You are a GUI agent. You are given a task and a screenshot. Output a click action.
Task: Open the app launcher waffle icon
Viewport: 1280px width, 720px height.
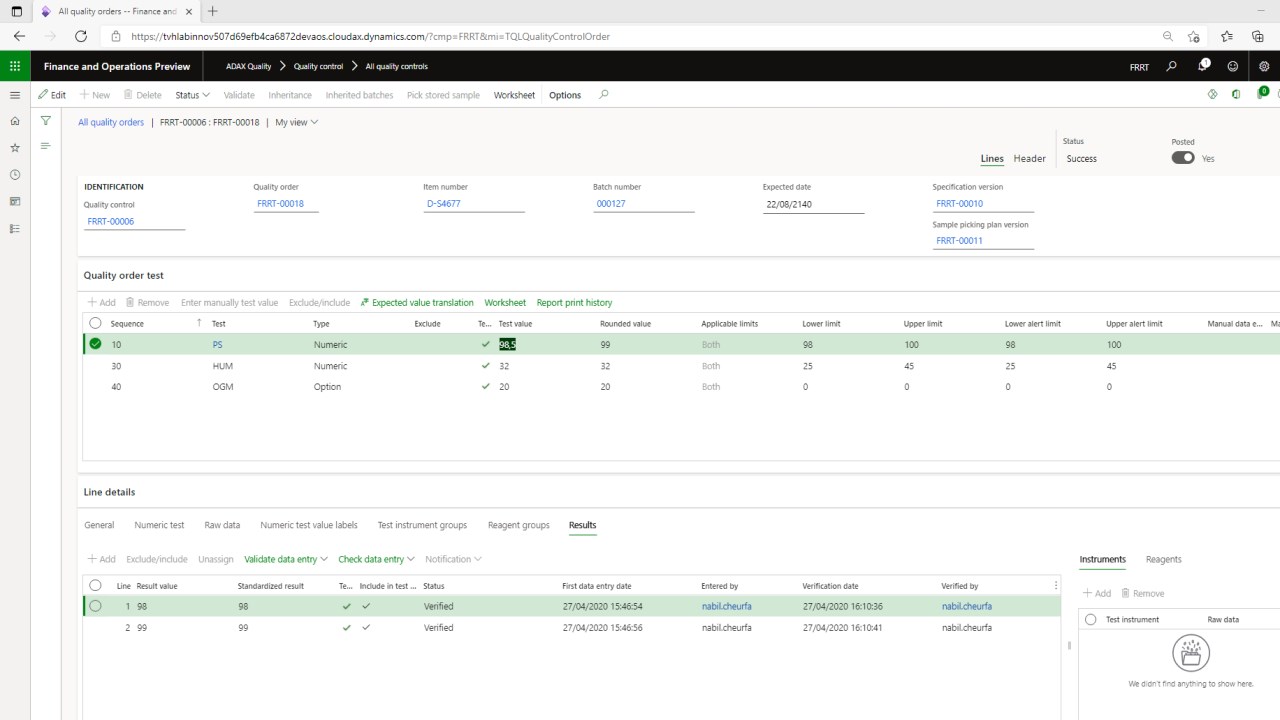(15, 67)
